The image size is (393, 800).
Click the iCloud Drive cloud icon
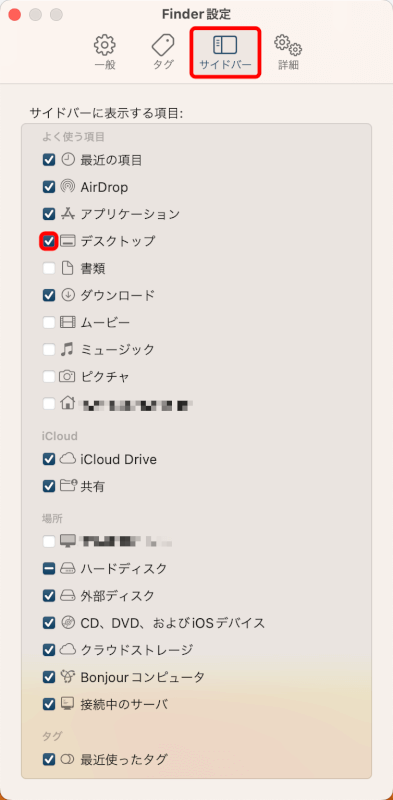click(x=67, y=459)
